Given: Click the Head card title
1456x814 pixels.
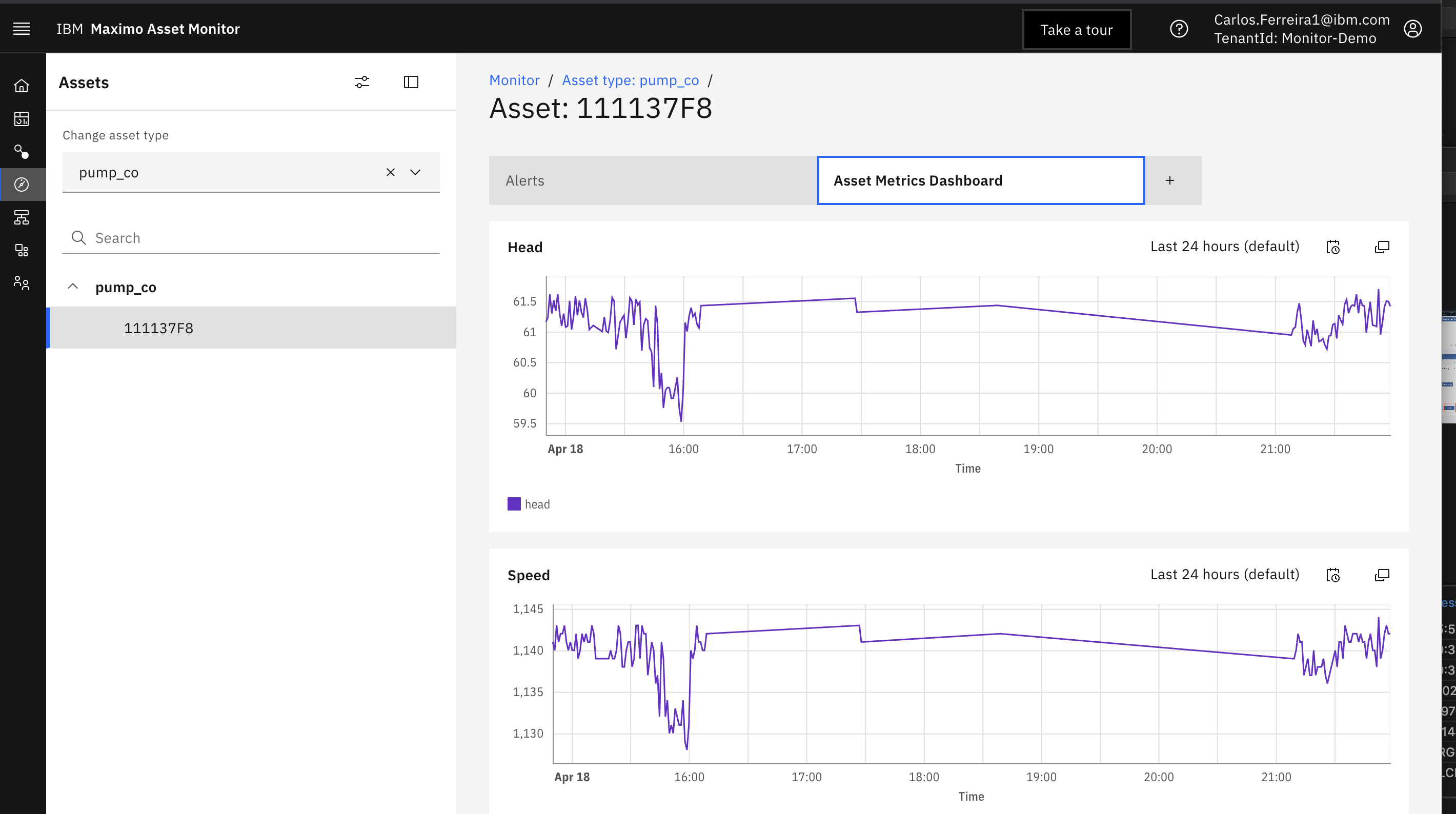Looking at the screenshot, I should 525,247.
